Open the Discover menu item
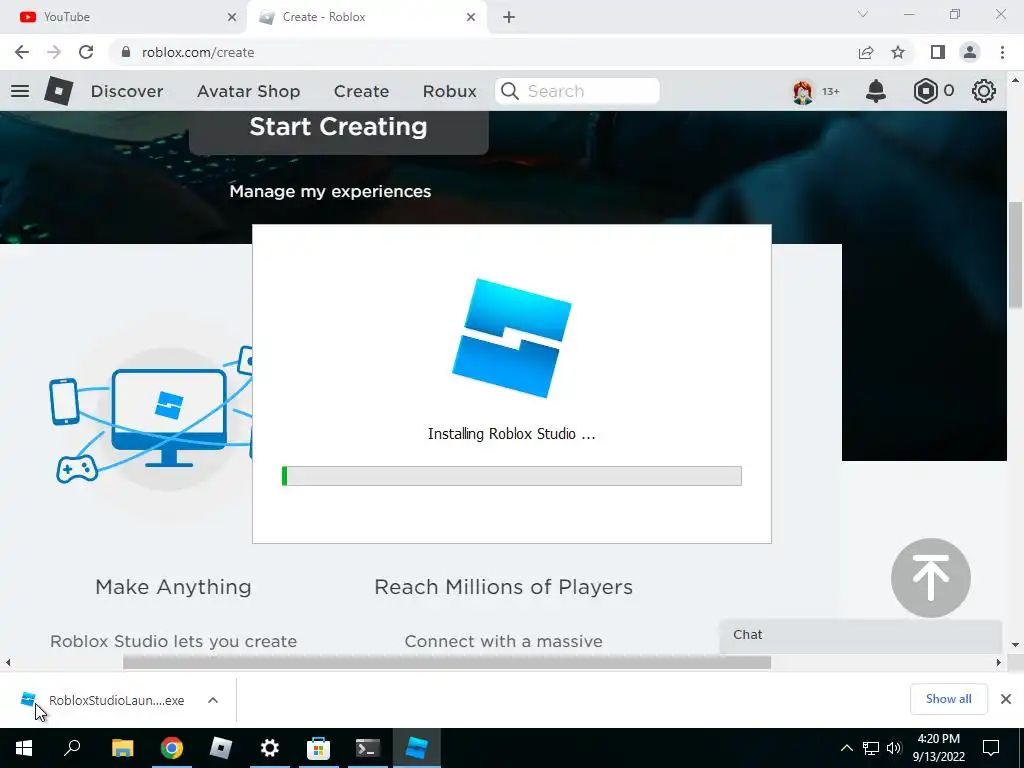 click(127, 91)
